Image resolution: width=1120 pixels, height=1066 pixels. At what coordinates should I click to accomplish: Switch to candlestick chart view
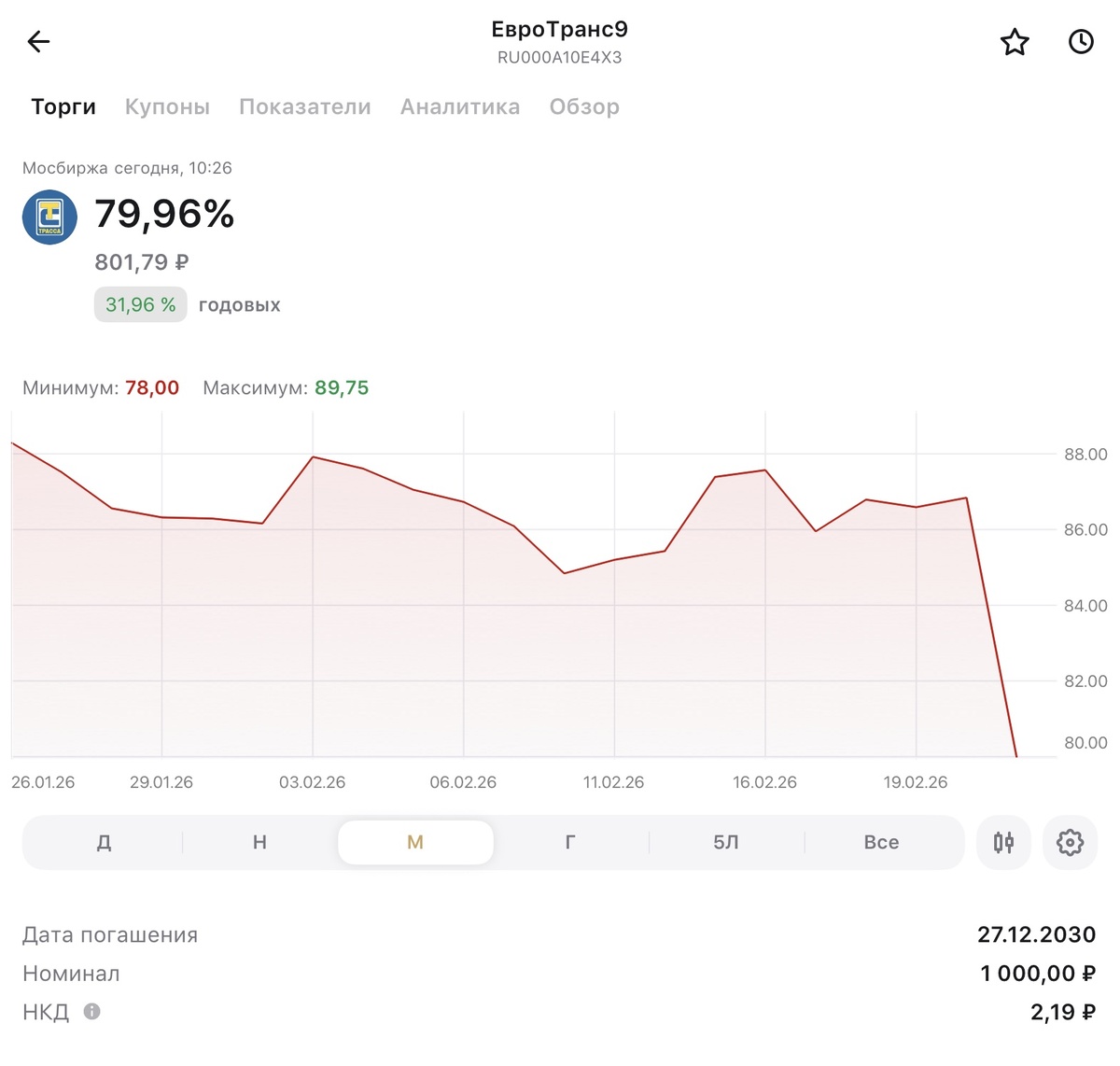[1003, 843]
